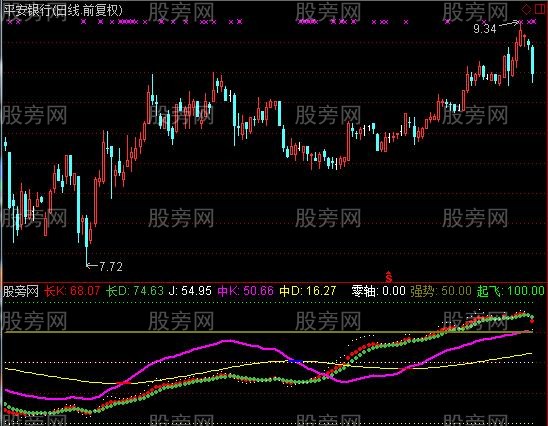Select the 中D: 16.27 indicator value
Viewport: 548px width, 426px height.
(308, 291)
